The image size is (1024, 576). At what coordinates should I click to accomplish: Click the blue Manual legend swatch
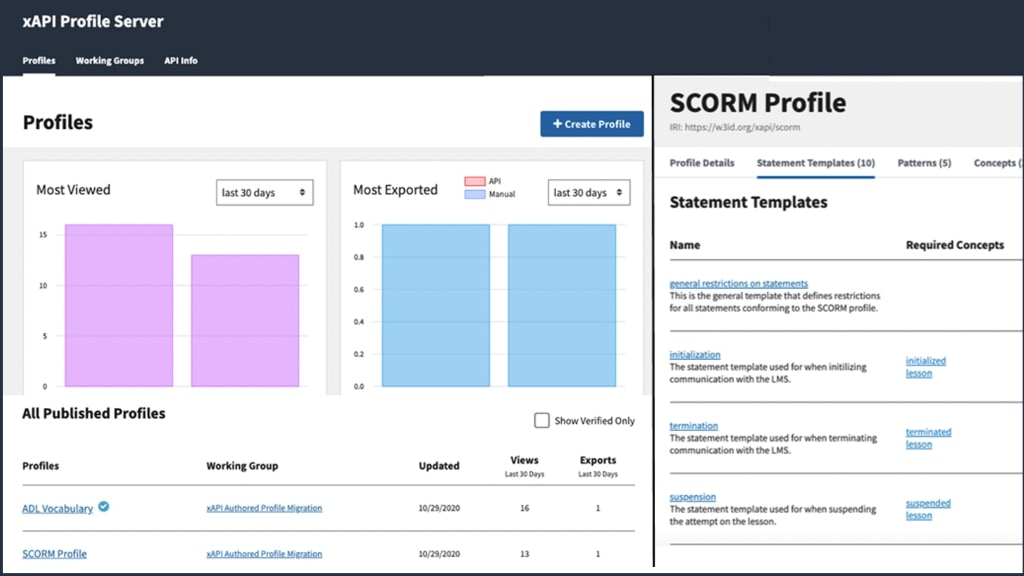474,194
